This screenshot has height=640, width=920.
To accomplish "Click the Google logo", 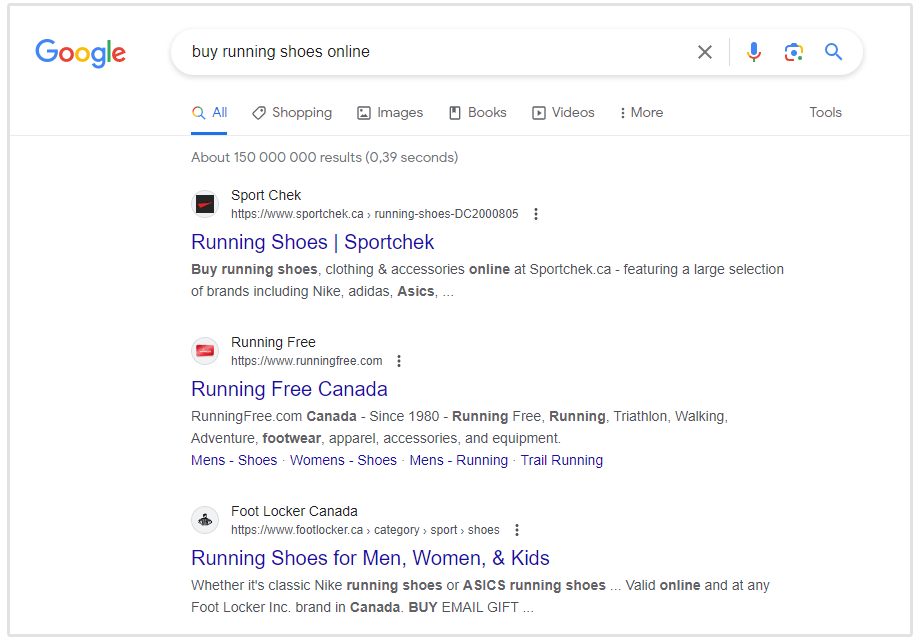I will 80,52.
